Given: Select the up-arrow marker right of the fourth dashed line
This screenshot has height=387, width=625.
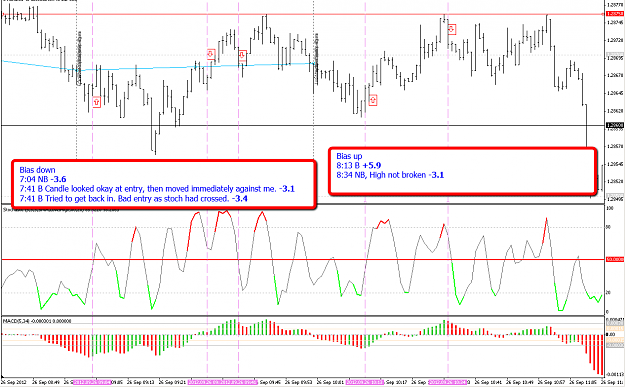Looking at the screenshot, I should click(x=373, y=100).
